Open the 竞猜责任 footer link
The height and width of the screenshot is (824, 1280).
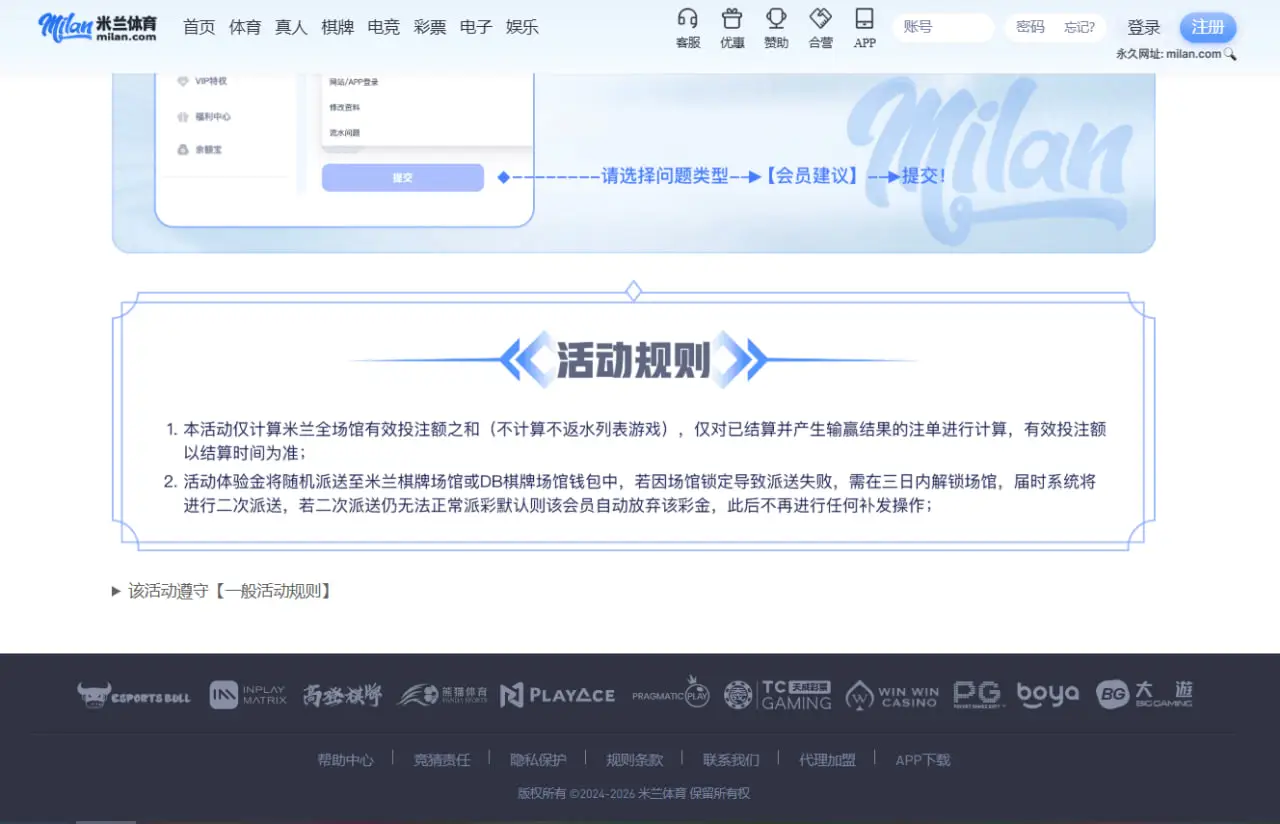coord(442,760)
